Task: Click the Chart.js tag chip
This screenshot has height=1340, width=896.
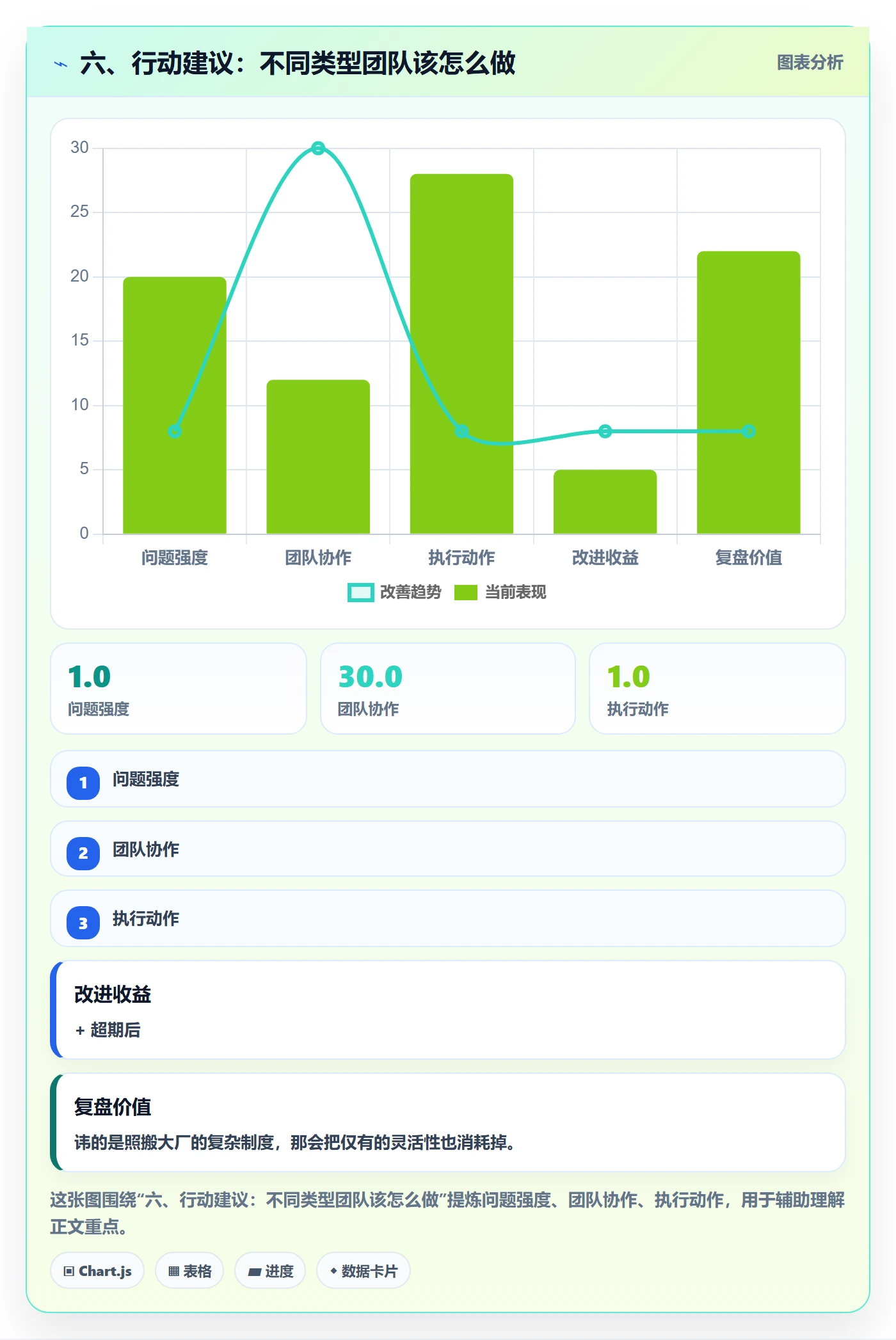Action: [x=97, y=1271]
